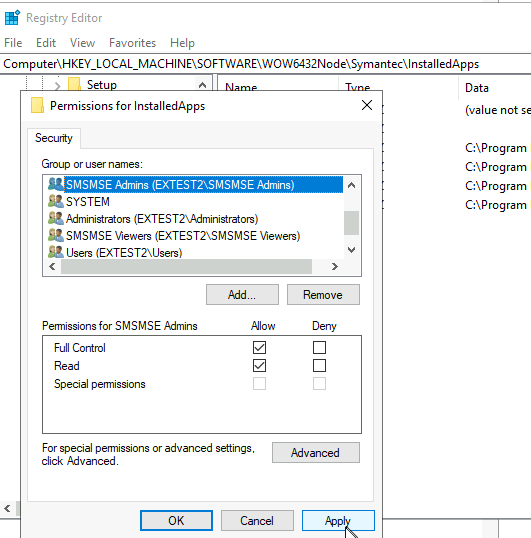Screen dimensions: 531x538
Task: Click the Setup folder icon
Action: click(74, 84)
